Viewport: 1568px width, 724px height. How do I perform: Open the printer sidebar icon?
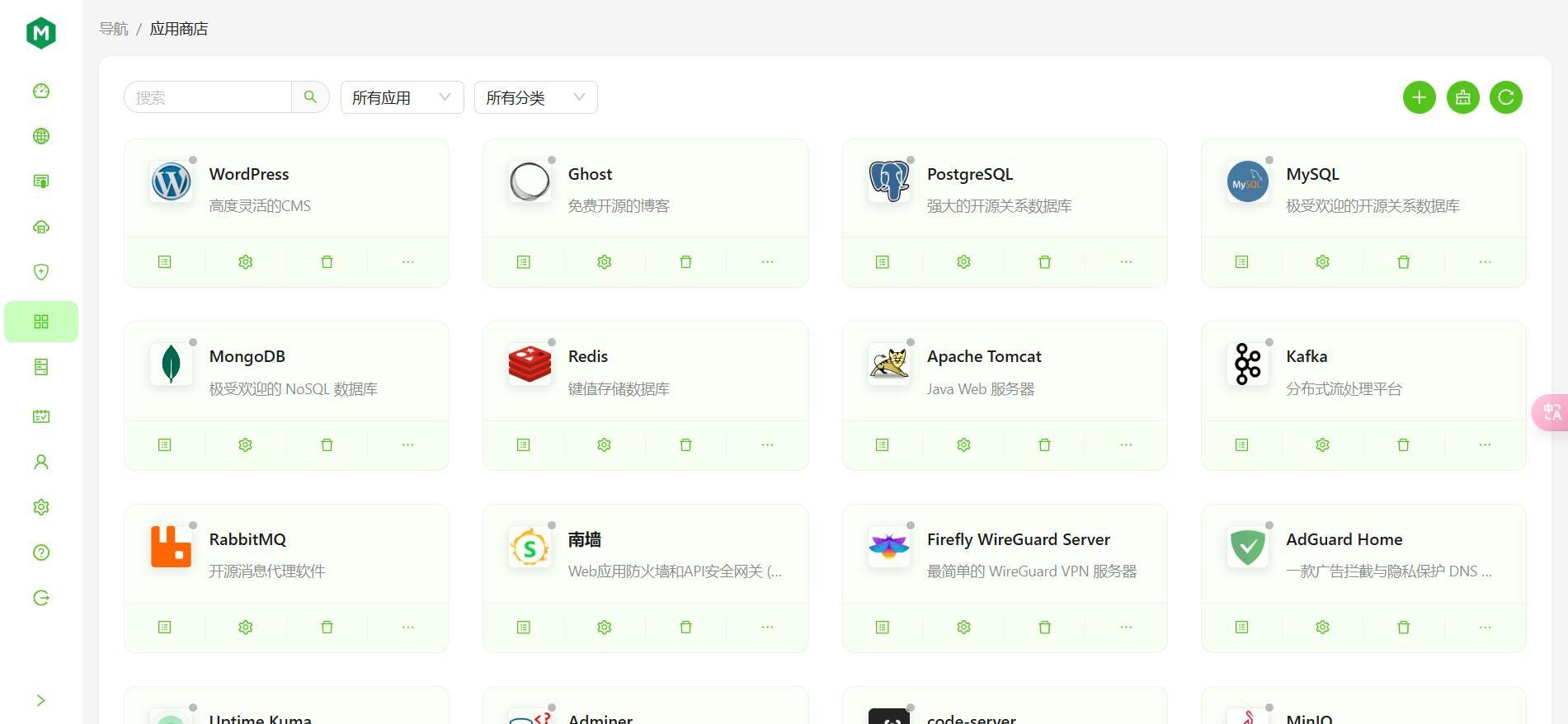[x=41, y=227]
